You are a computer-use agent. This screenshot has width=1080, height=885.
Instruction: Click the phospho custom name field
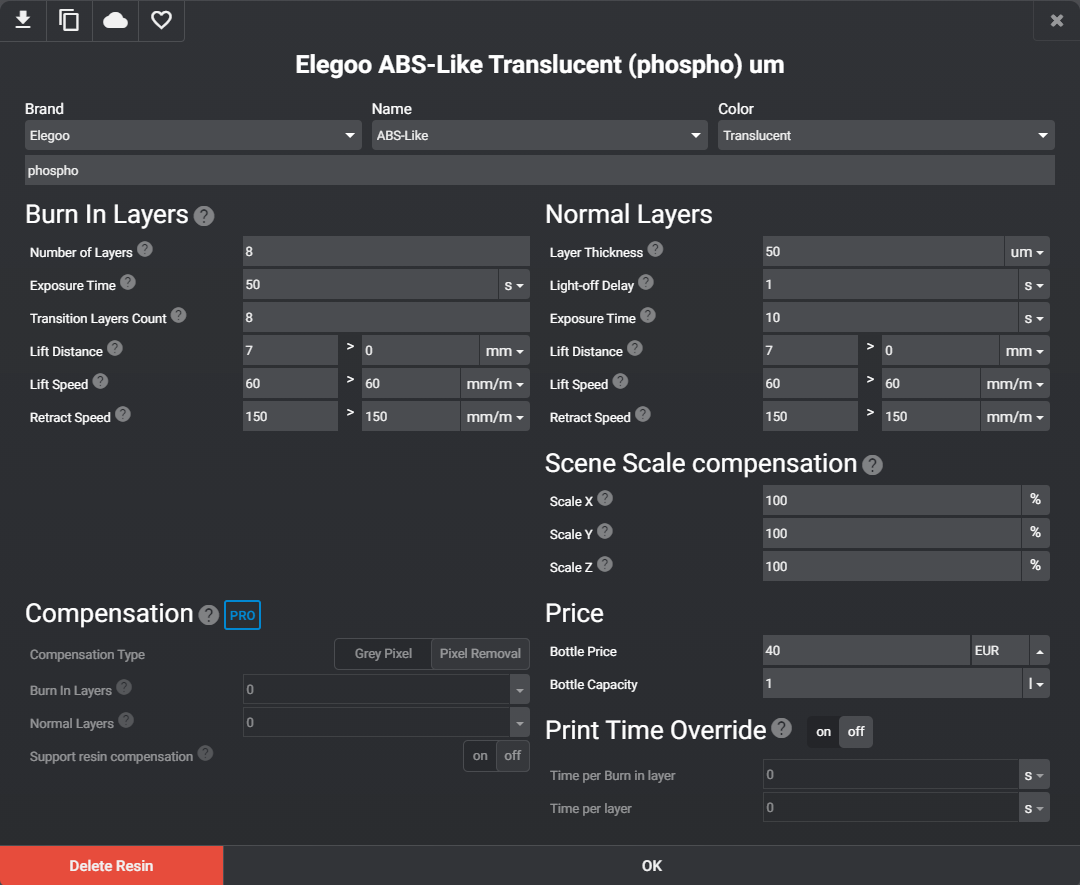click(x=539, y=170)
